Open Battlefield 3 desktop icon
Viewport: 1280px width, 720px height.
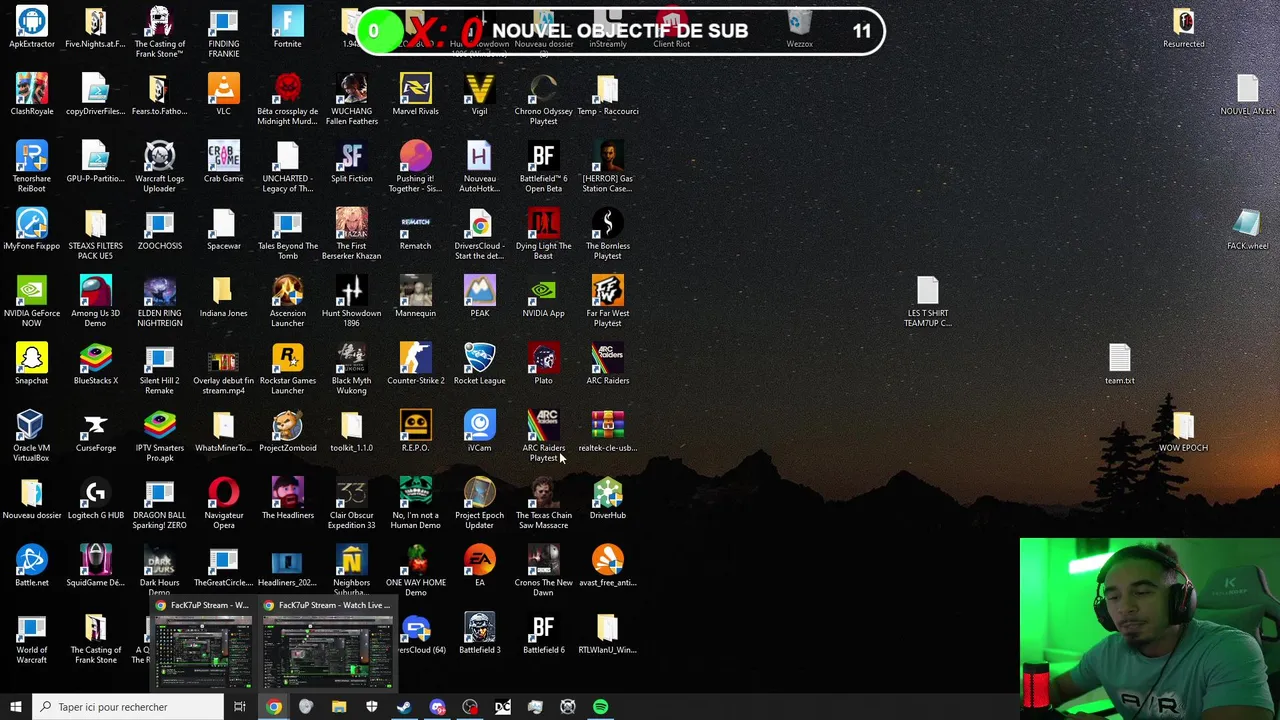pyautogui.click(x=480, y=631)
